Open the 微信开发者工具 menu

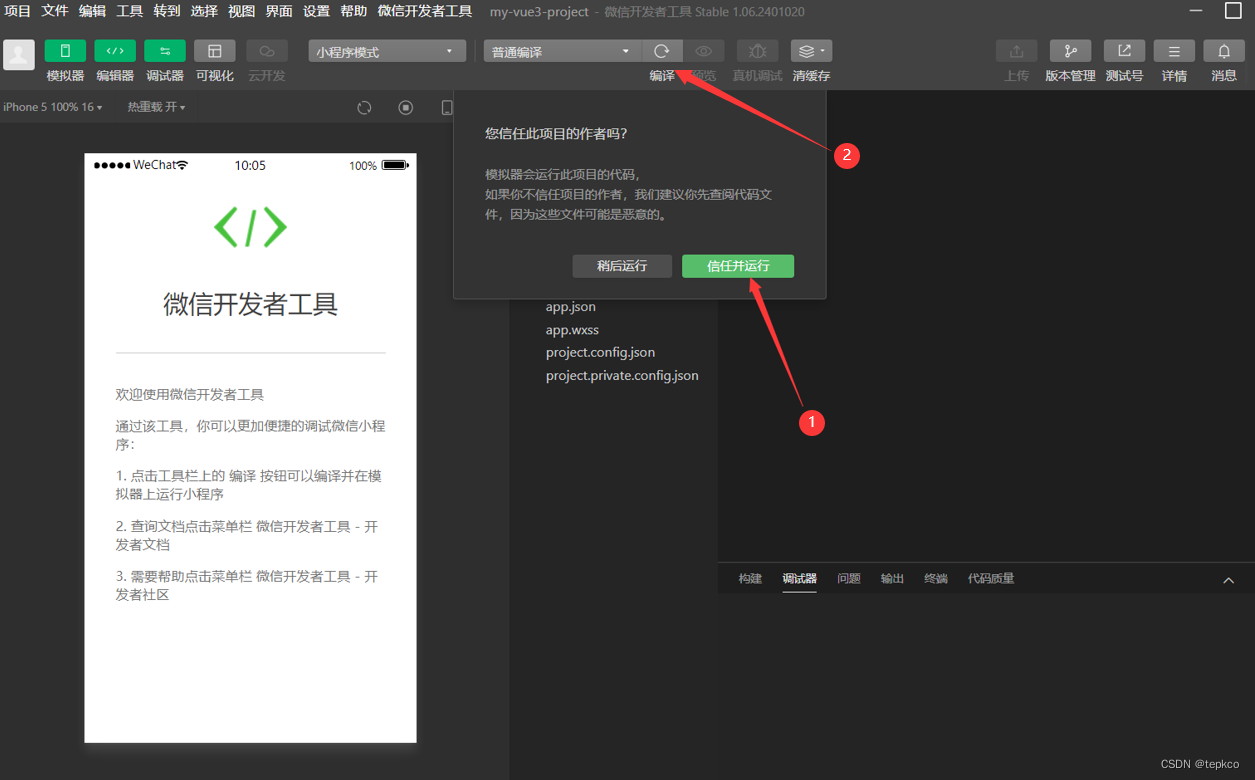pyautogui.click(x=425, y=11)
